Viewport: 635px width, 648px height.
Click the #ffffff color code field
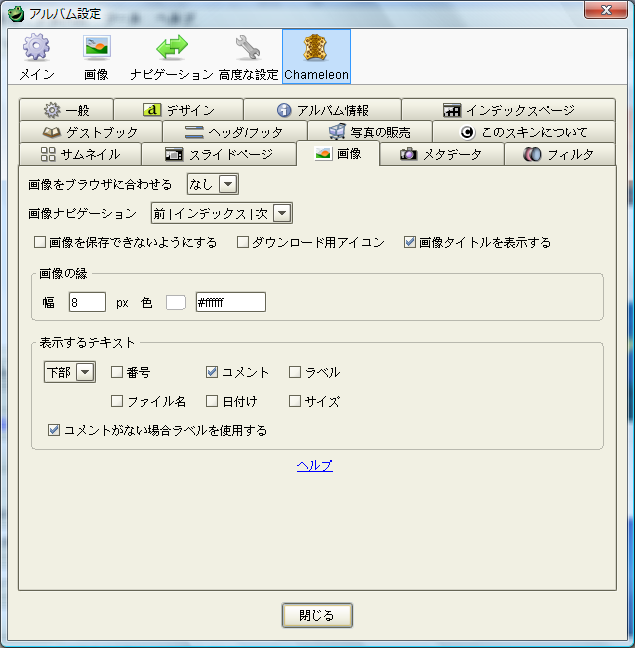pos(231,302)
